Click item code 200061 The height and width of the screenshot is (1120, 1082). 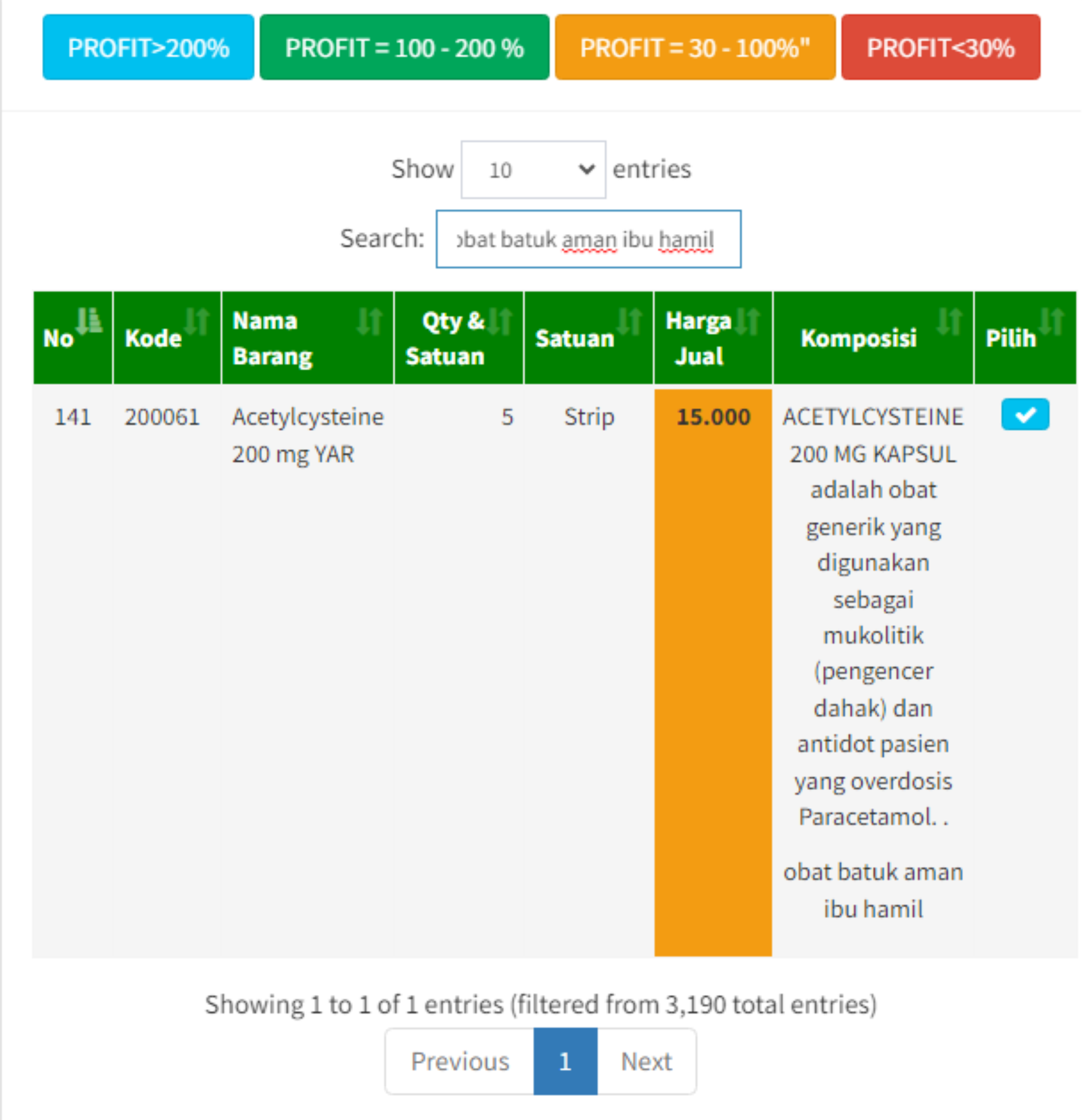[x=162, y=417]
